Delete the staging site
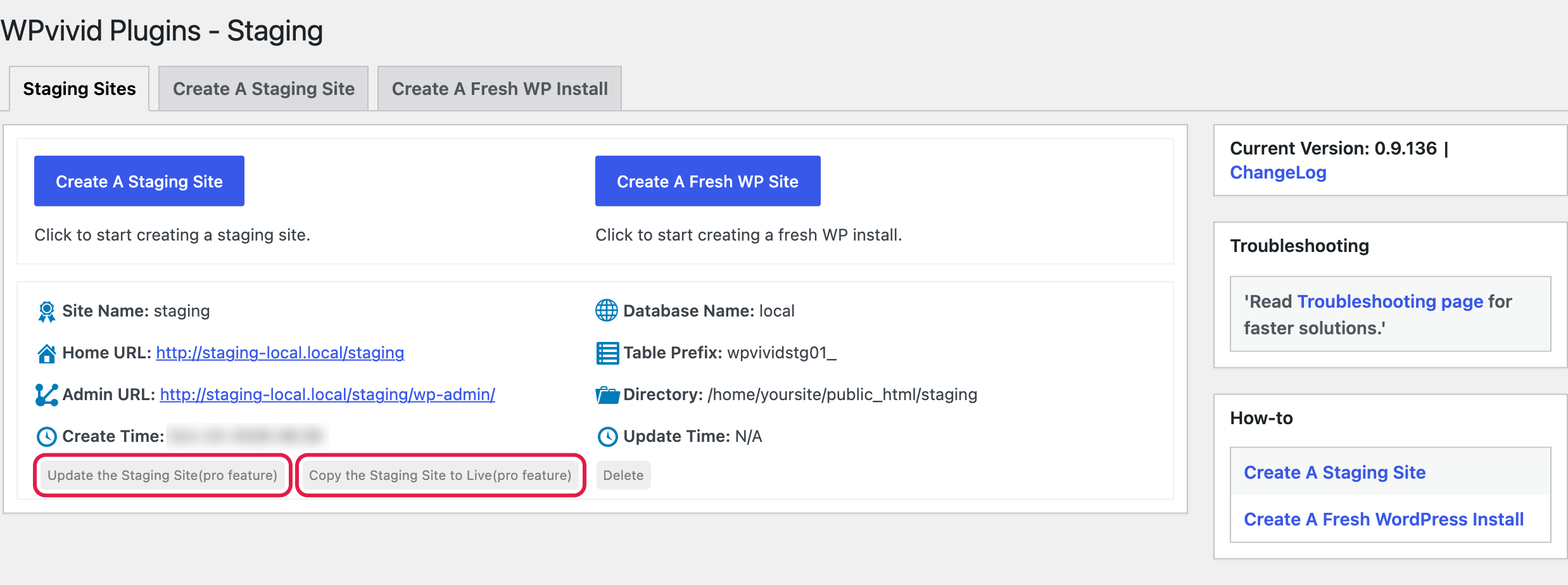Viewport: 1568px width, 585px height. (623, 475)
